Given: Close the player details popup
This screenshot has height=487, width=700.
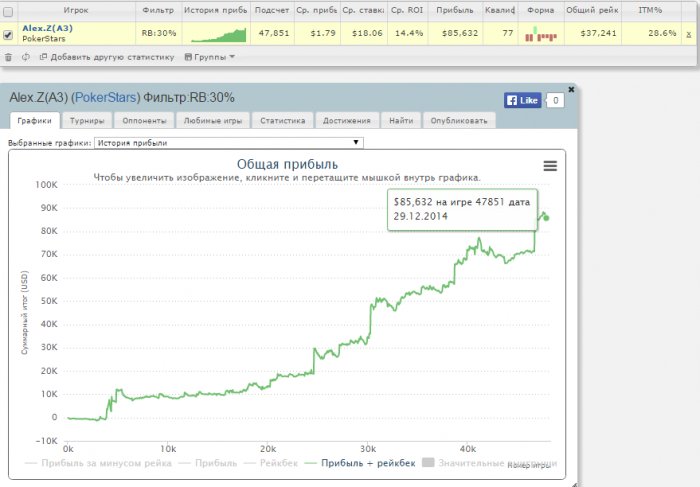Looking at the screenshot, I should click(x=571, y=89).
